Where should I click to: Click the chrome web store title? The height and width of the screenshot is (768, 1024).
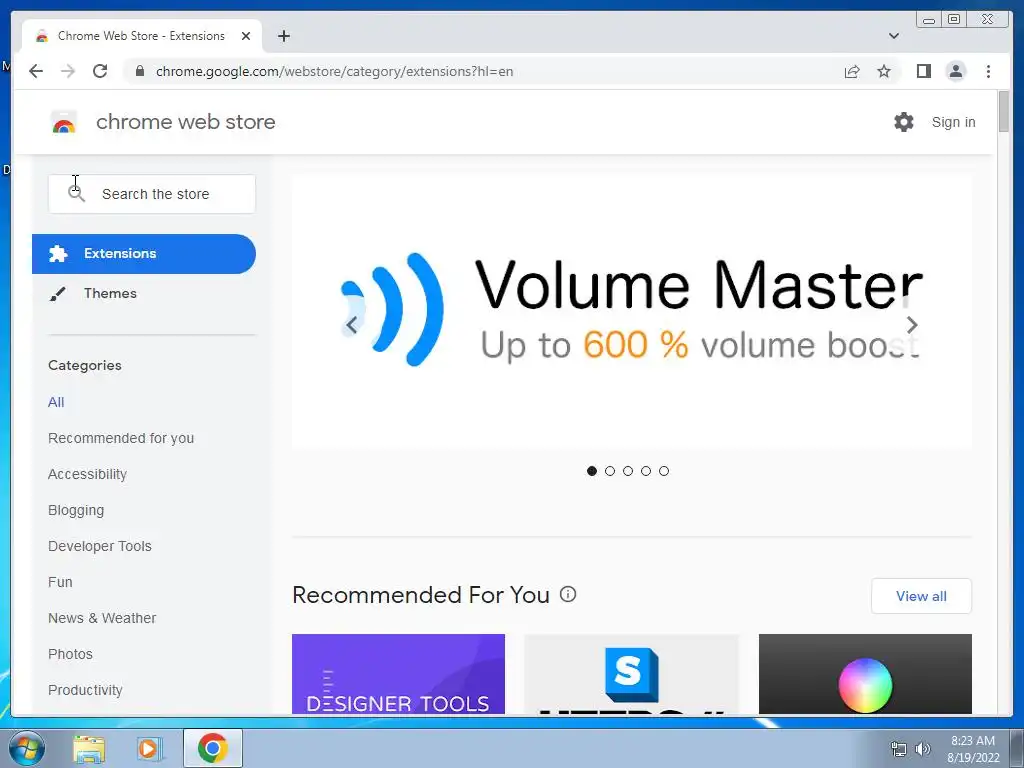click(185, 122)
